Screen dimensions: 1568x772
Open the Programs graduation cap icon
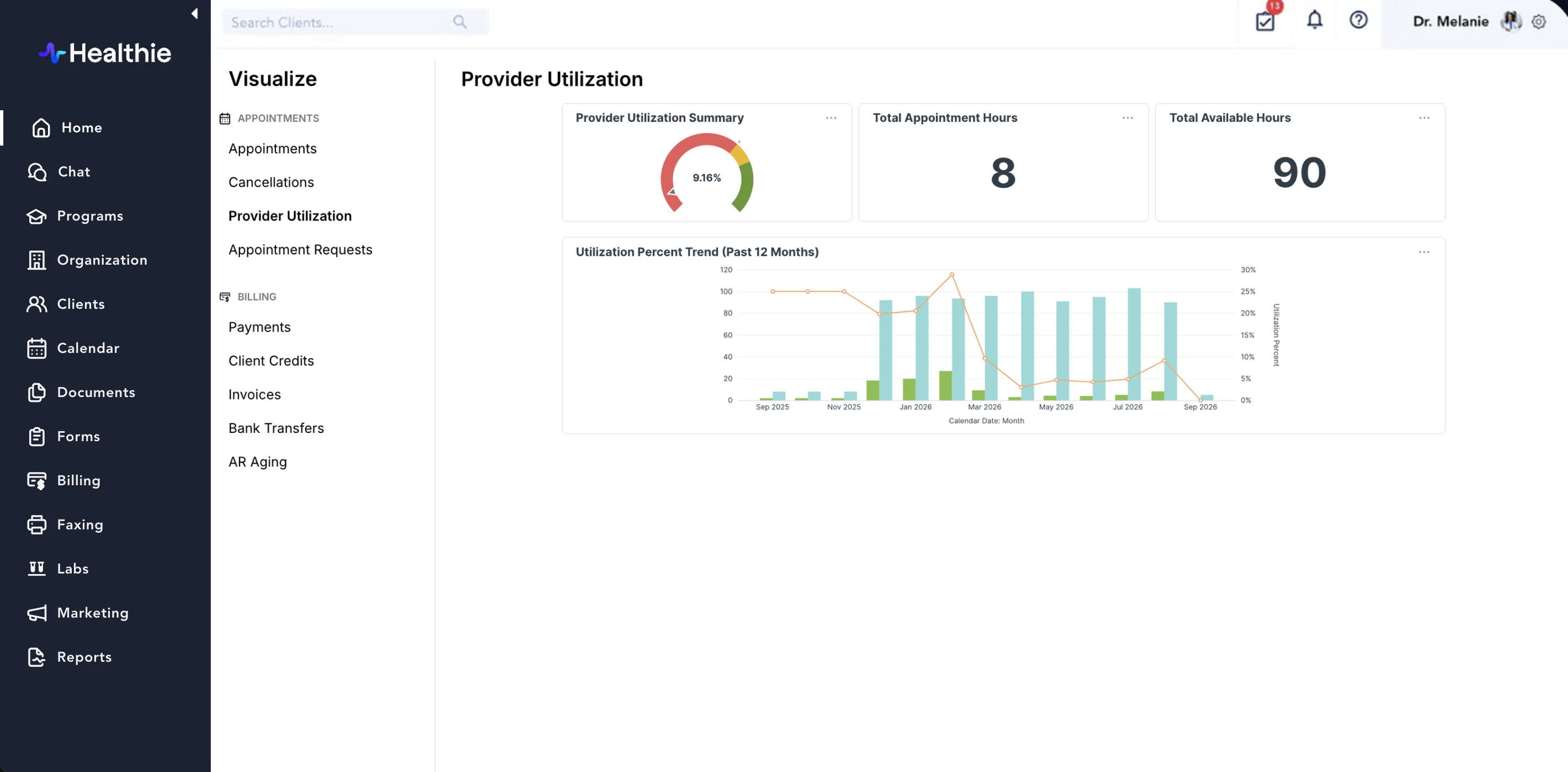pos(36,216)
